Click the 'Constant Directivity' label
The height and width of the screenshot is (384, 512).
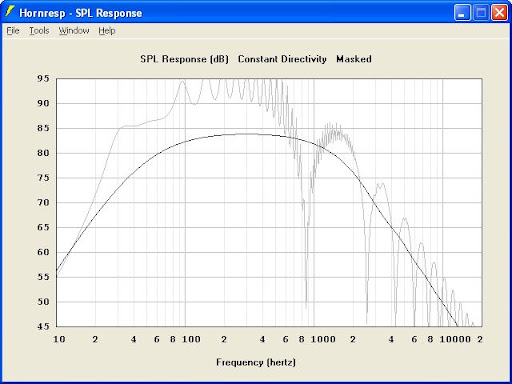click(x=282, y=59)
